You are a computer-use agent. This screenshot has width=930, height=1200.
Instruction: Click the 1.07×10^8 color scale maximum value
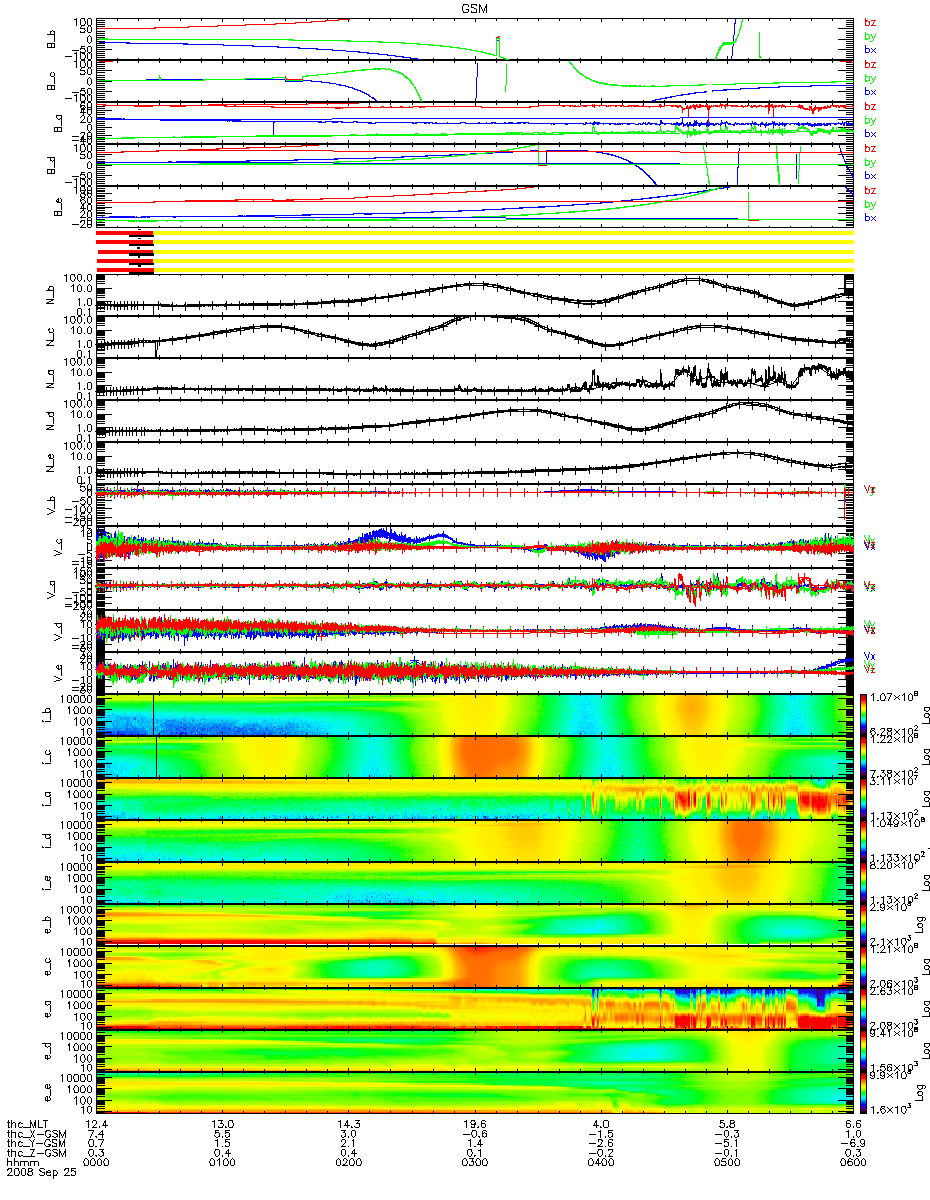click(894, 696)
